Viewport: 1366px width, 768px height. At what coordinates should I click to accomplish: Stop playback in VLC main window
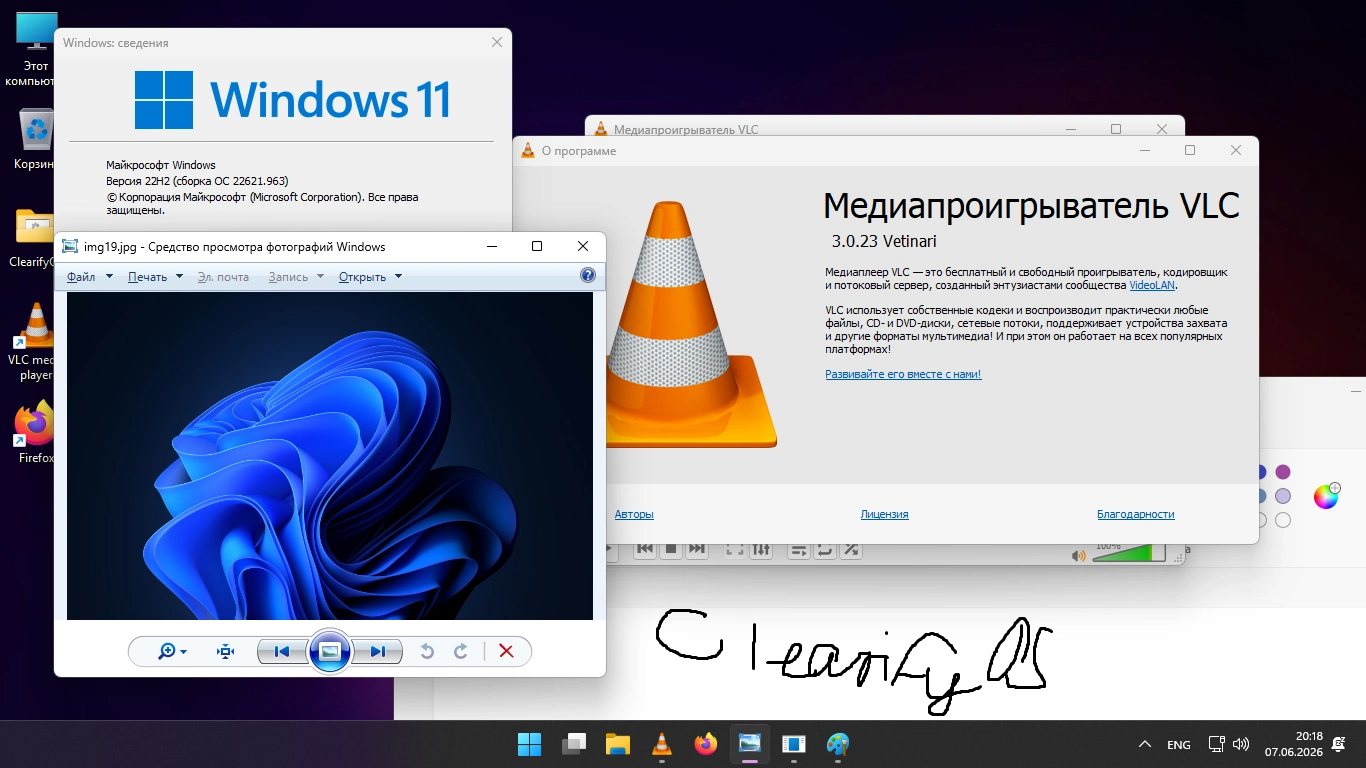[671, 550]
